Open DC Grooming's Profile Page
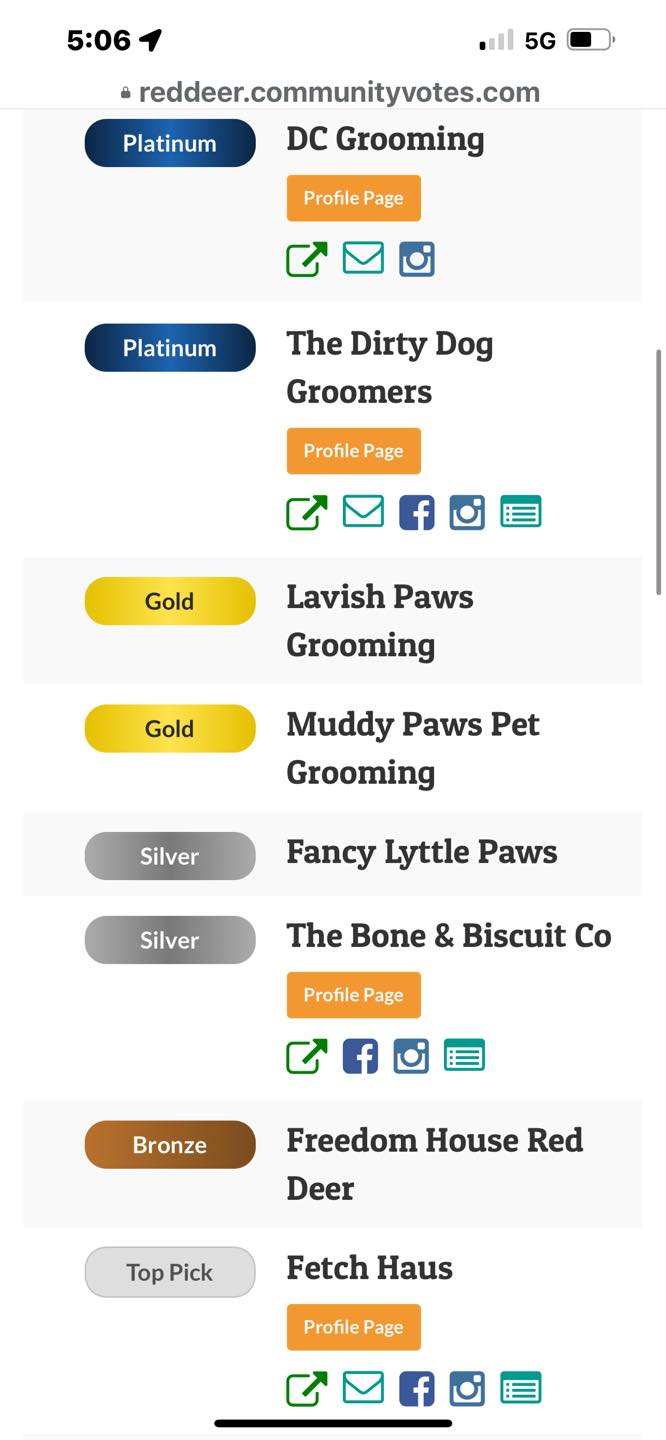This screenshot has height=1440, width=666. coord(353,197)
